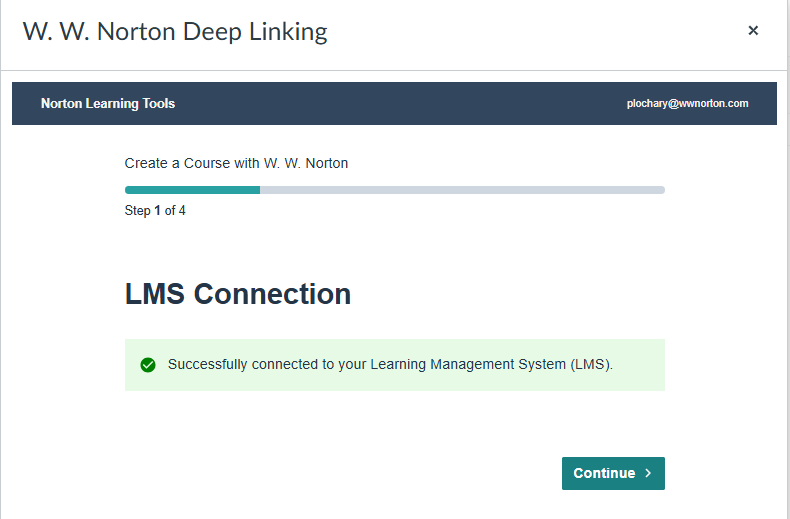The image size is (790, 519).
Task: Close the W. W. Norton Deep Linking dialog
Action: pos(753,31)
